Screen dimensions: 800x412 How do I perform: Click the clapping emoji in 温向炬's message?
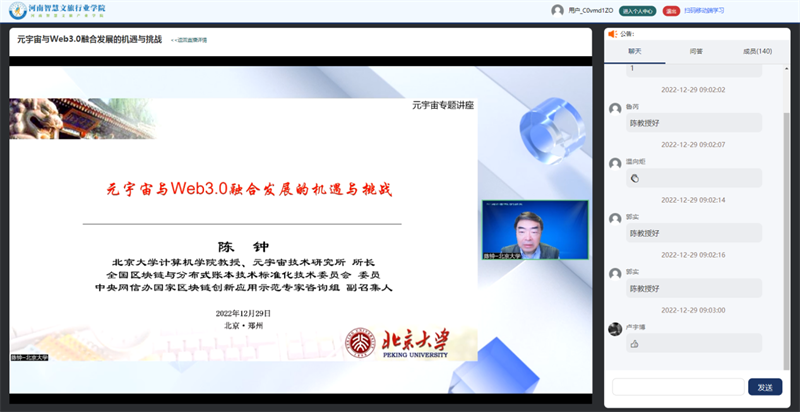point(635,178)
